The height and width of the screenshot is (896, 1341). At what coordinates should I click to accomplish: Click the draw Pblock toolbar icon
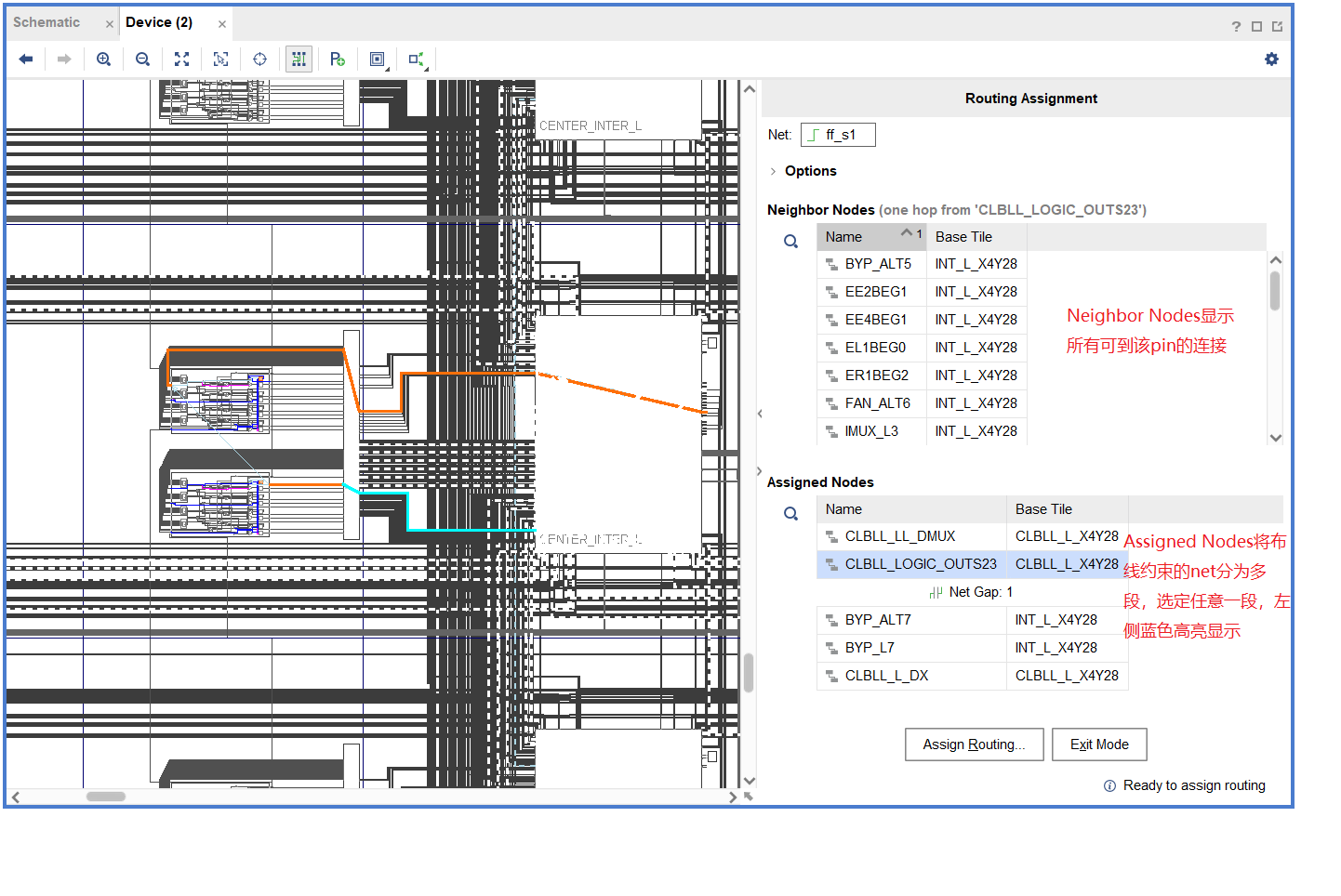tap(338, 59)
